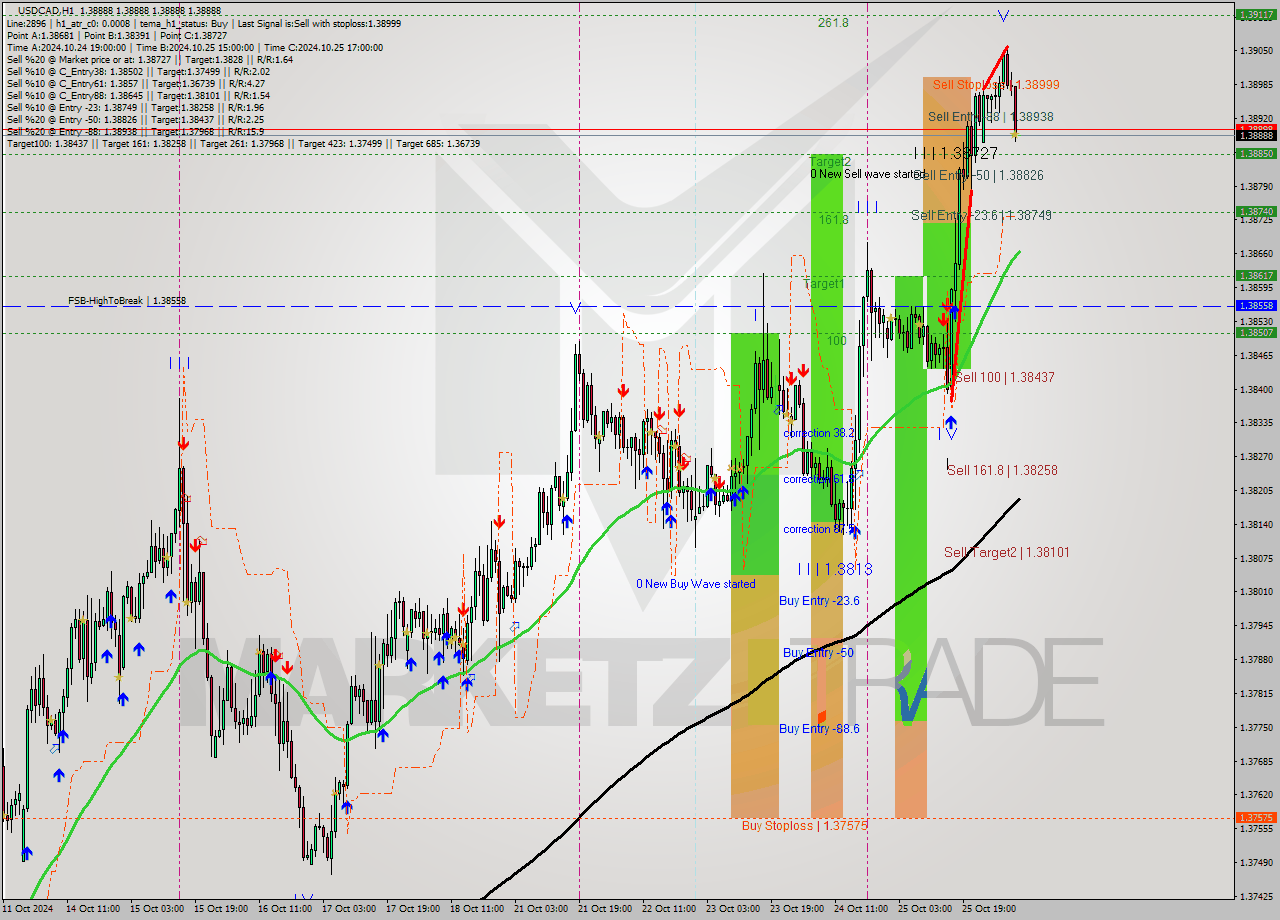Click the 25 Oct 03:00 time axis label
Screen dimensions: 1280x920
925,909
